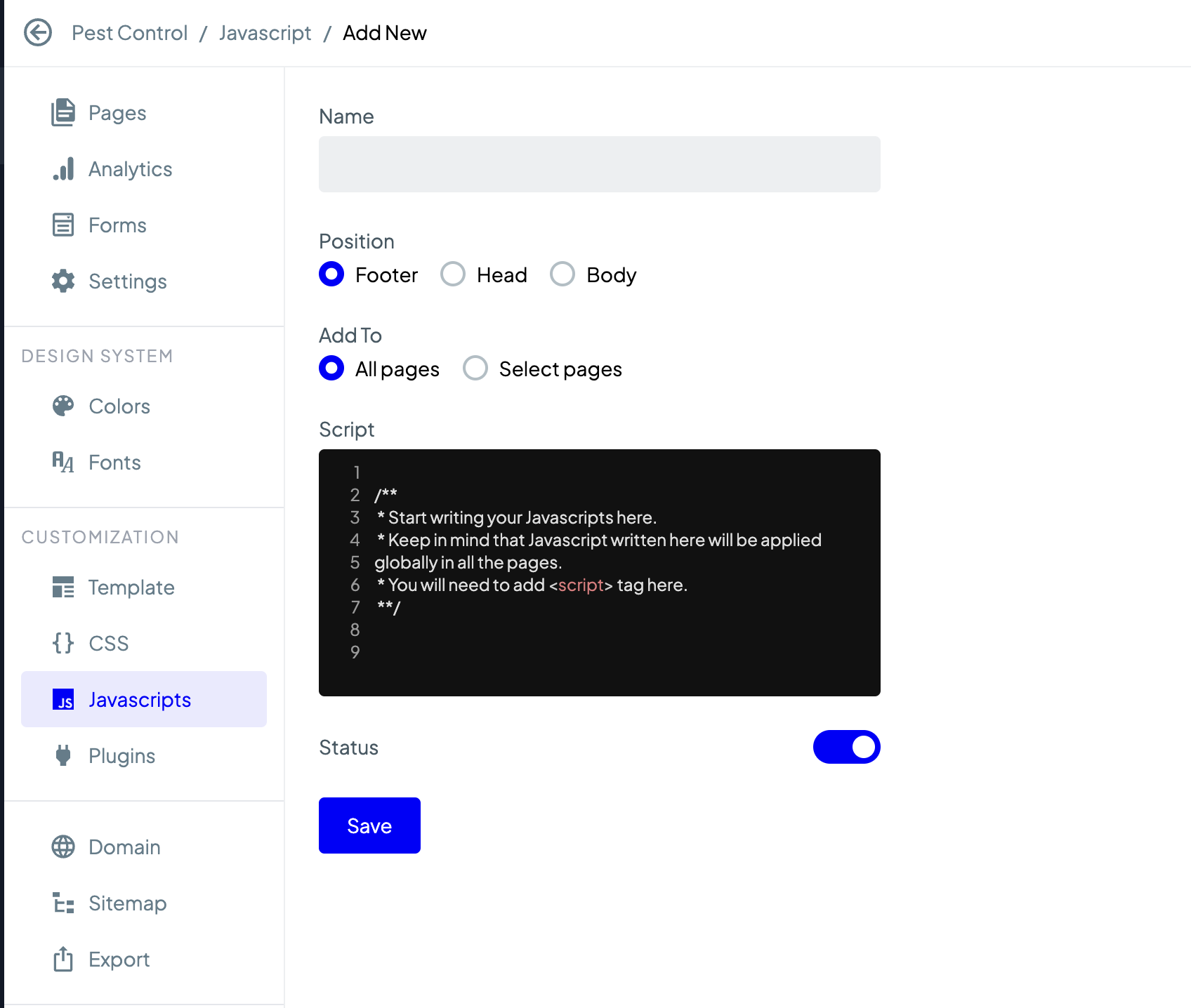Open the Sitemap sidebar label
The image size is (1191, 1008).
click(x=127, y=903)
